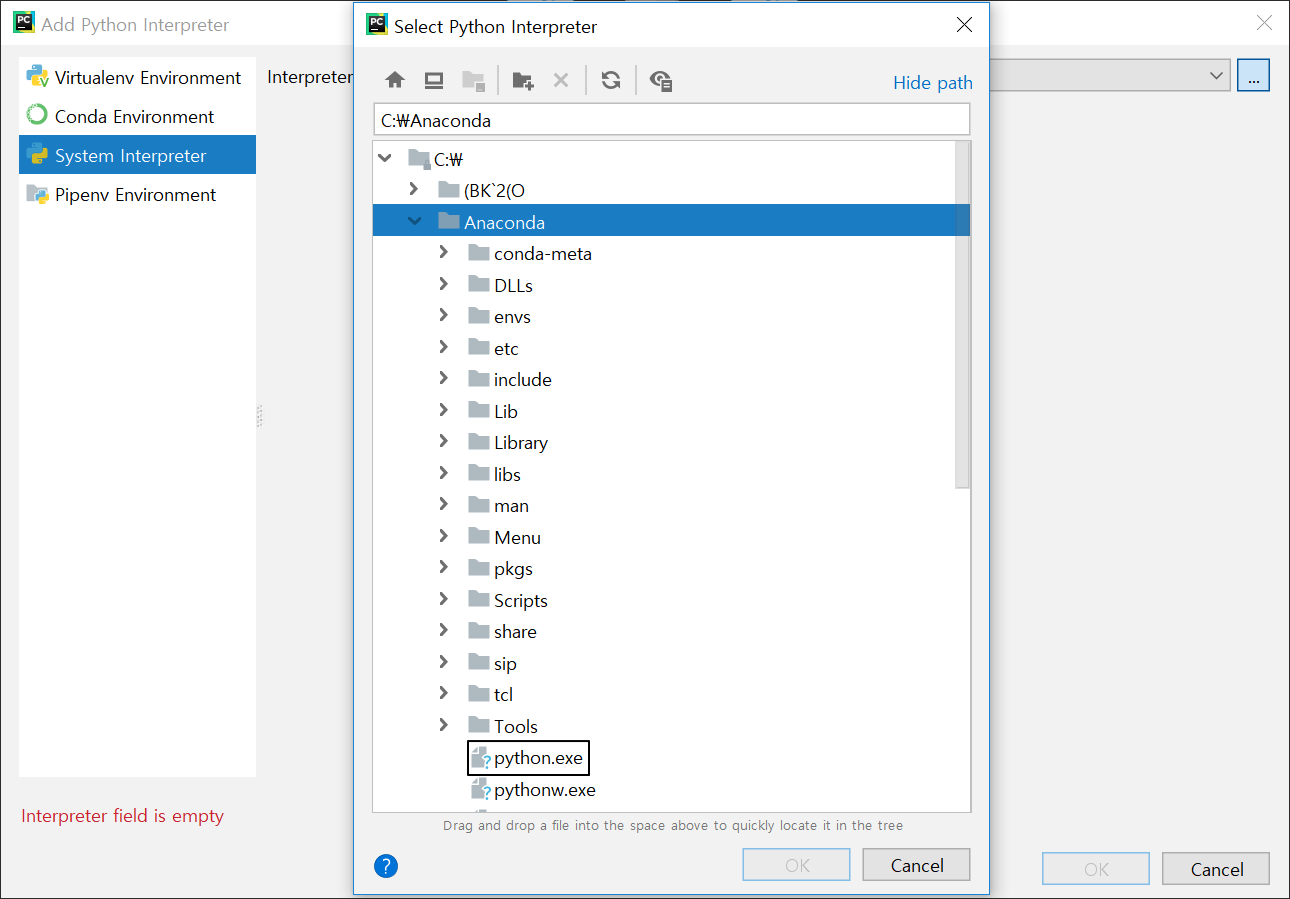Click the Project directory toolbar icon
The image size is (1290, 899).
[473, 81]
